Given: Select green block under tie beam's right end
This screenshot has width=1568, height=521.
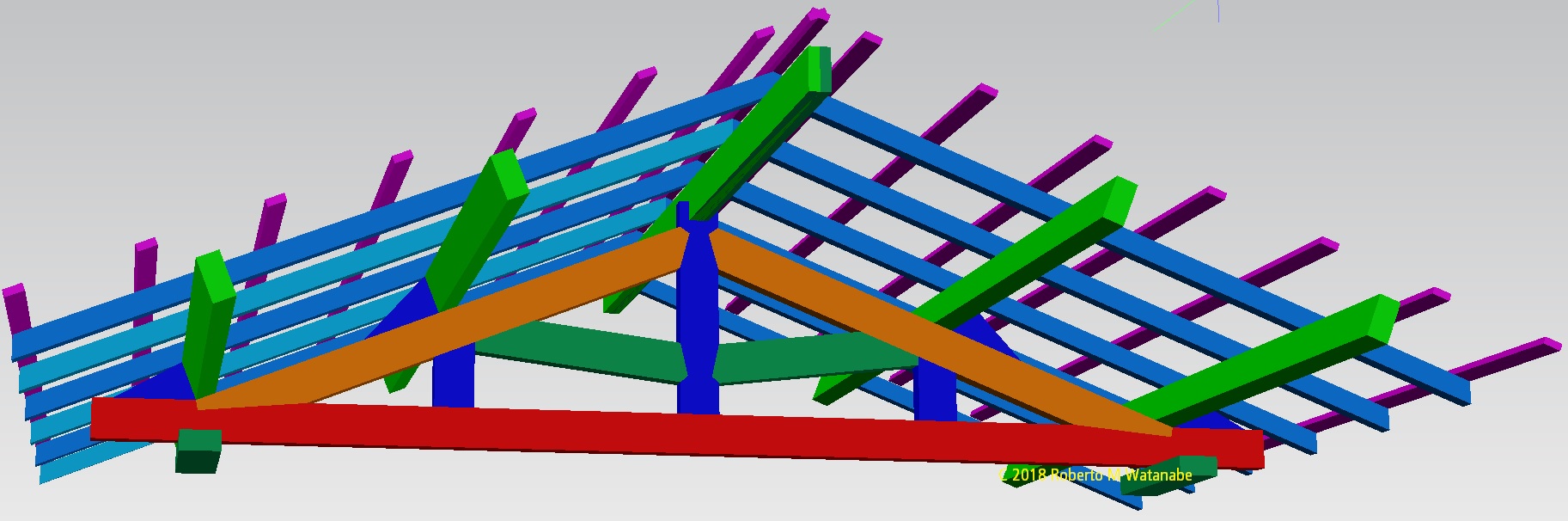Looking at the screenshot, I should (1196, 469).
